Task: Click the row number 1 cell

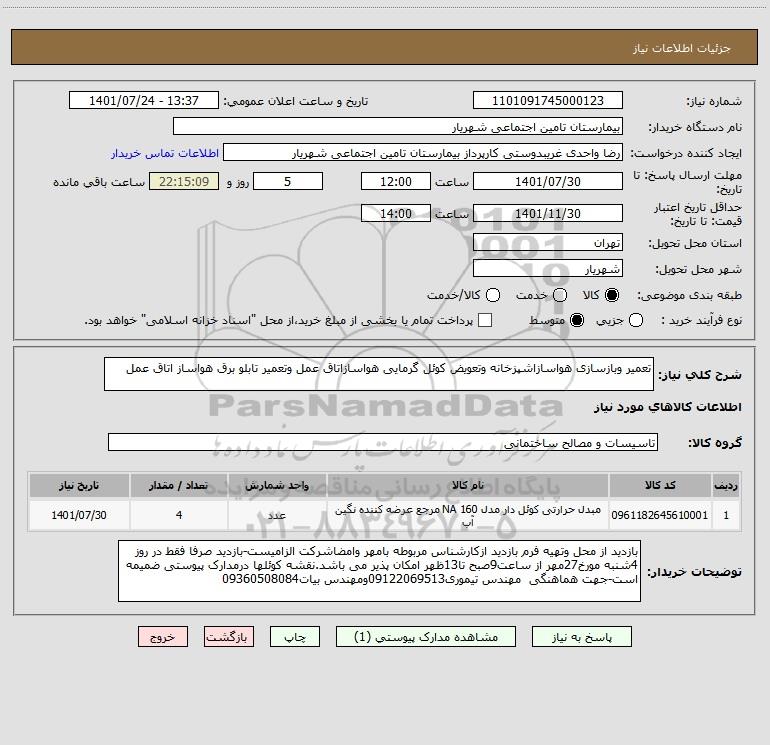Action: pyautogui.click(x=726, y=515)
